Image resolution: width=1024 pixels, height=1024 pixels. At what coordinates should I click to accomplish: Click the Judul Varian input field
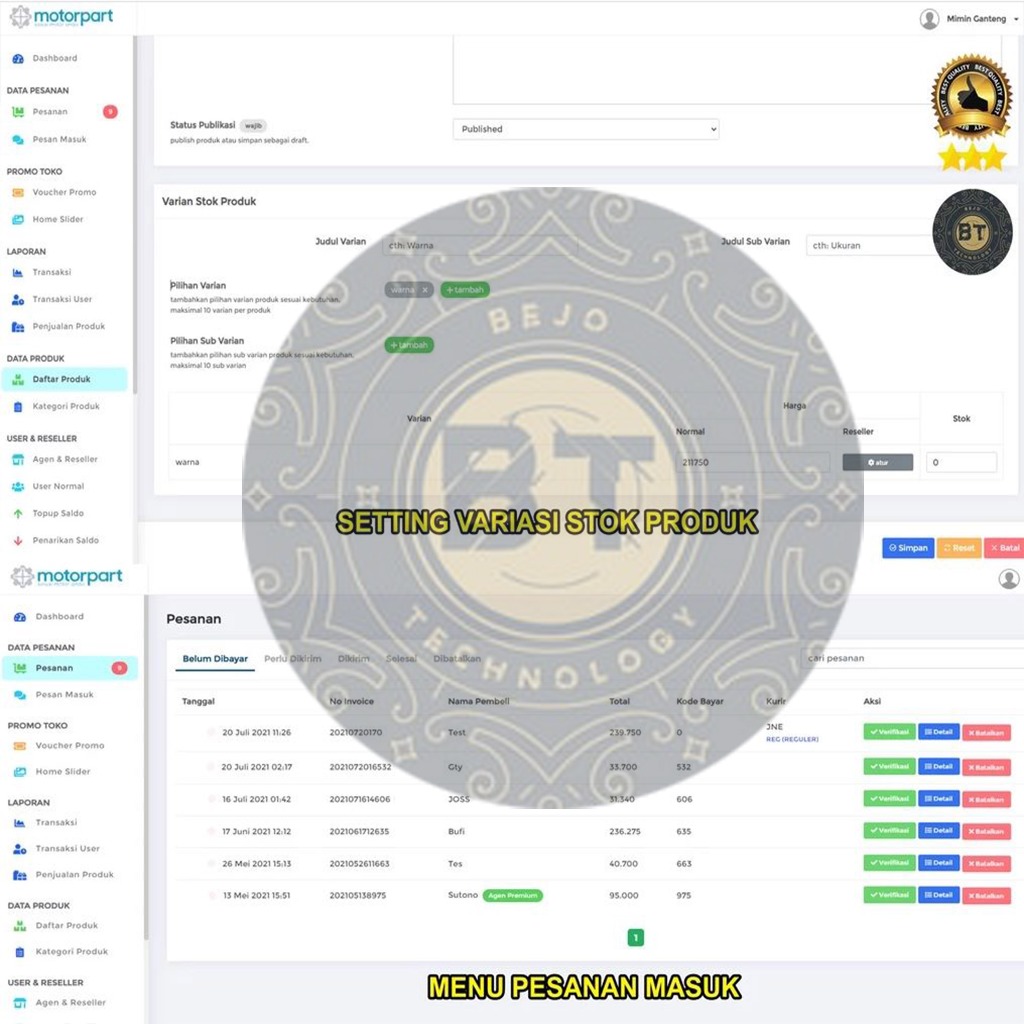pos(480,246)
